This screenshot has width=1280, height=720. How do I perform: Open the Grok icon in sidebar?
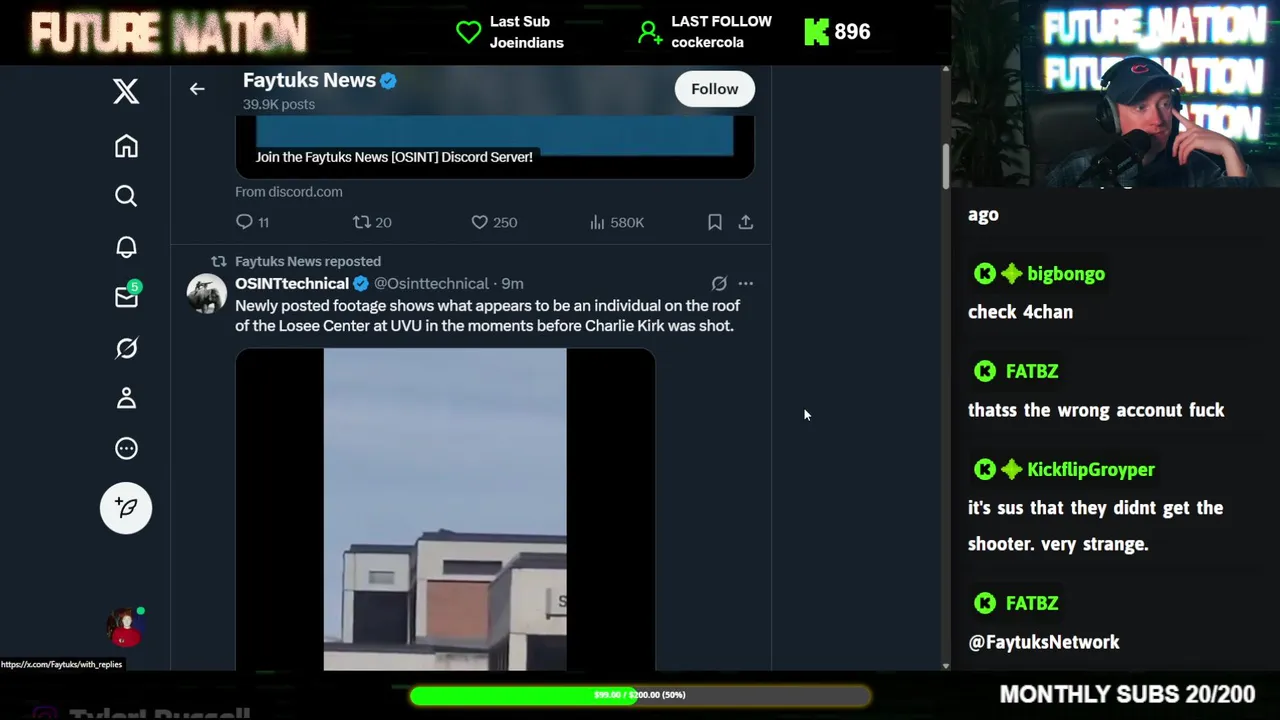pos(126,348)
